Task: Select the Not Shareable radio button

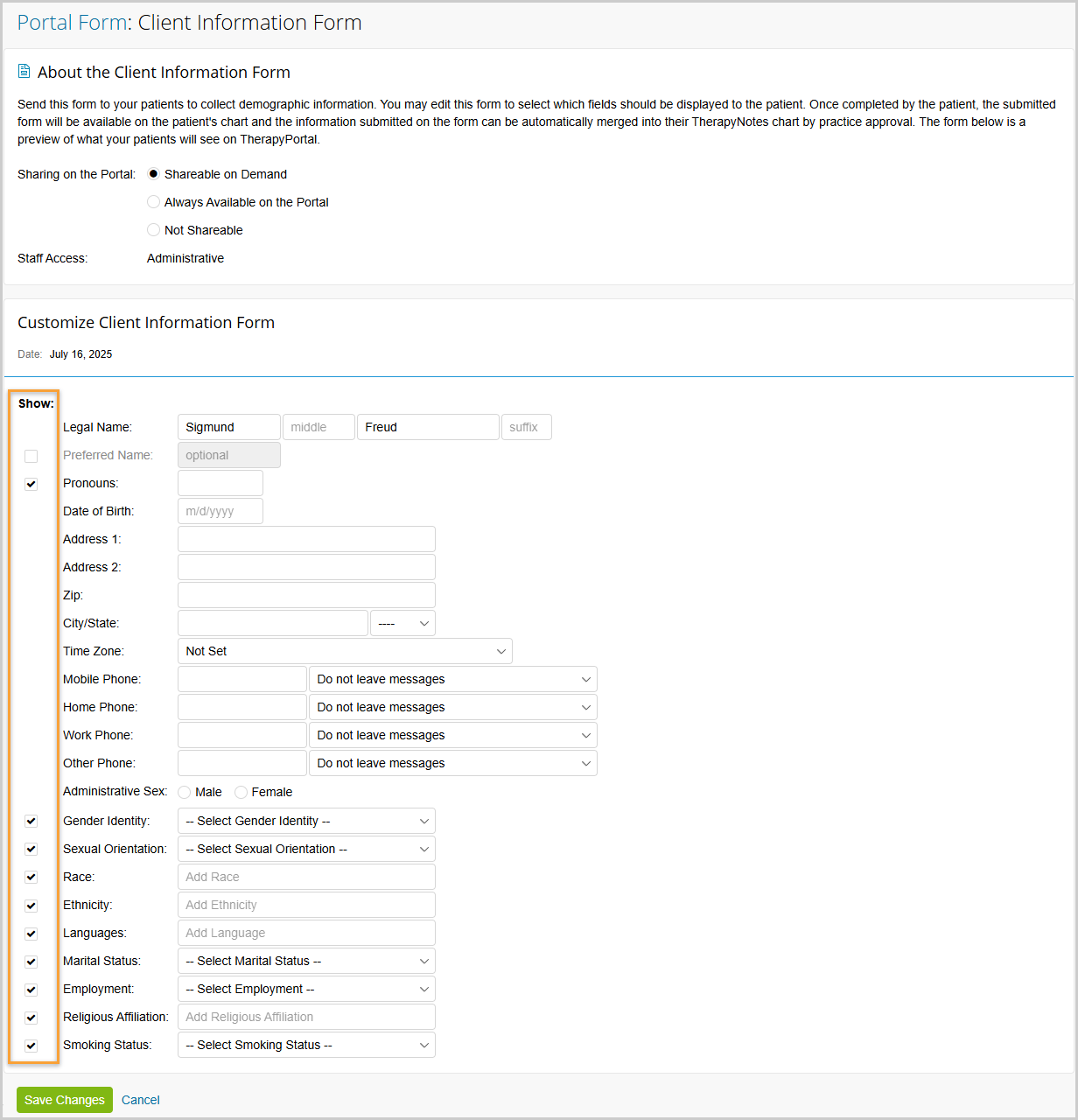Action: pos(154,230)
